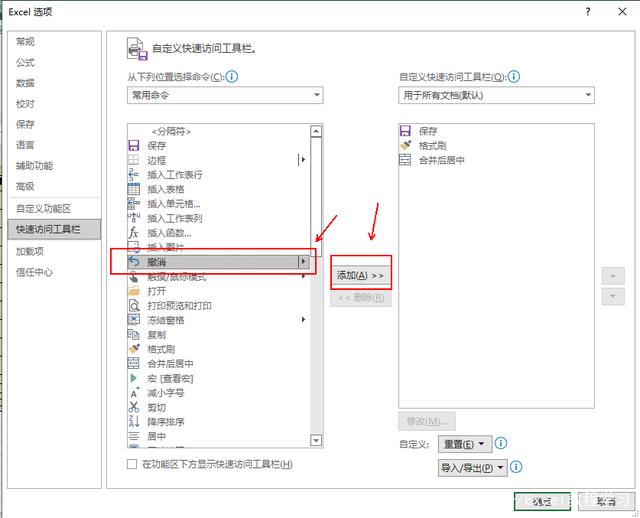Click info icon next to 从下列位置选择命令
The height and width of the screenshot is (518, 640).
(x=232, y=76)
